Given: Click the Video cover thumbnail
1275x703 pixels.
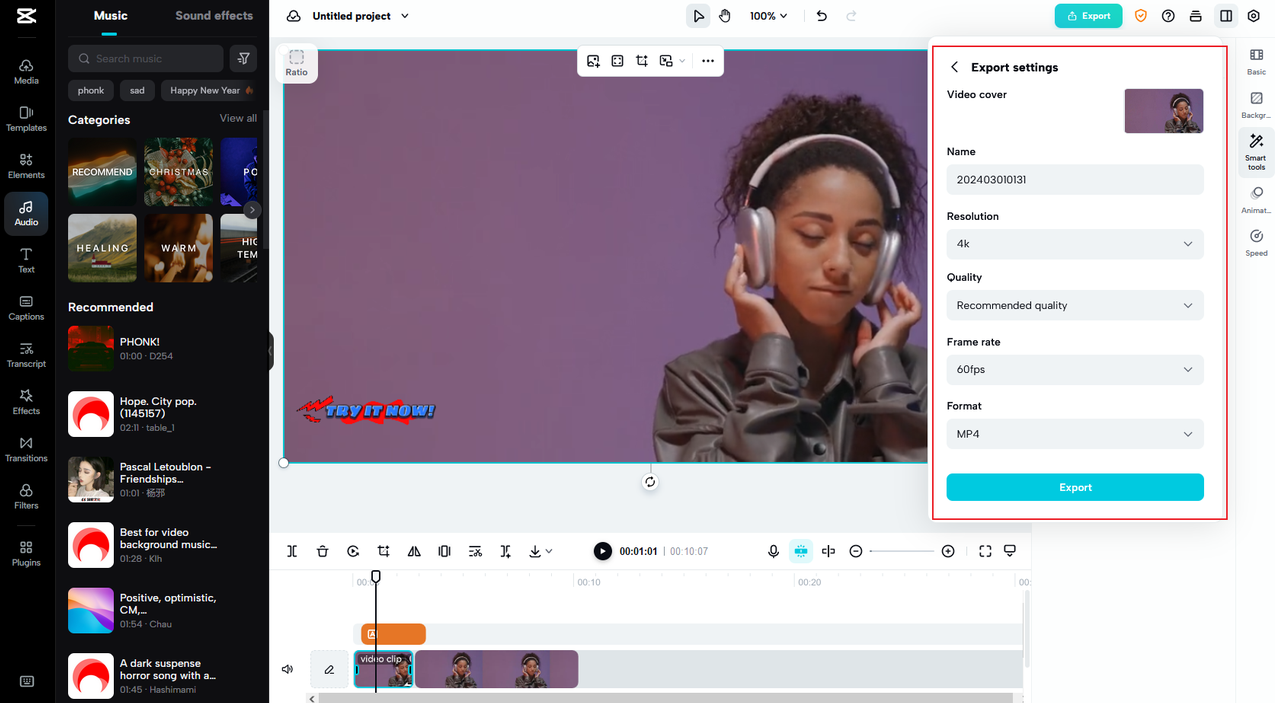Looking at the screenshot, I should point(1164,111).
